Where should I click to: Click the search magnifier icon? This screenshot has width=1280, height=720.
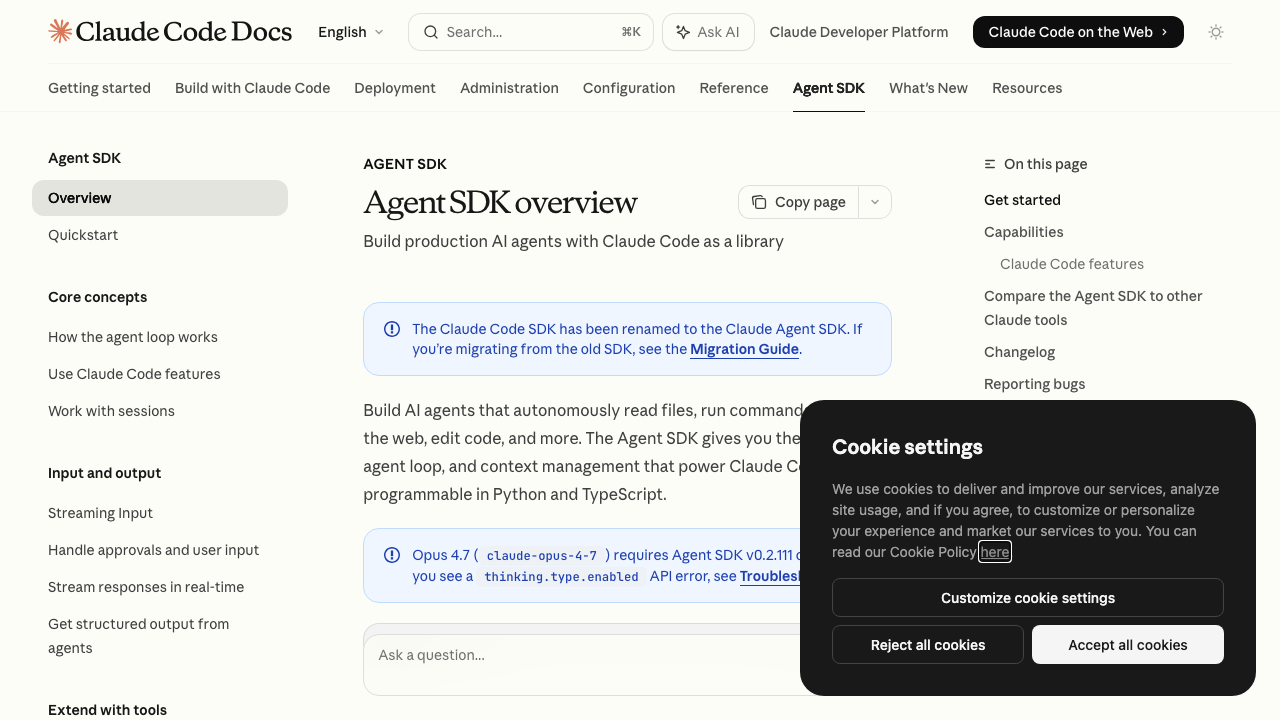(x=430, y=31)
